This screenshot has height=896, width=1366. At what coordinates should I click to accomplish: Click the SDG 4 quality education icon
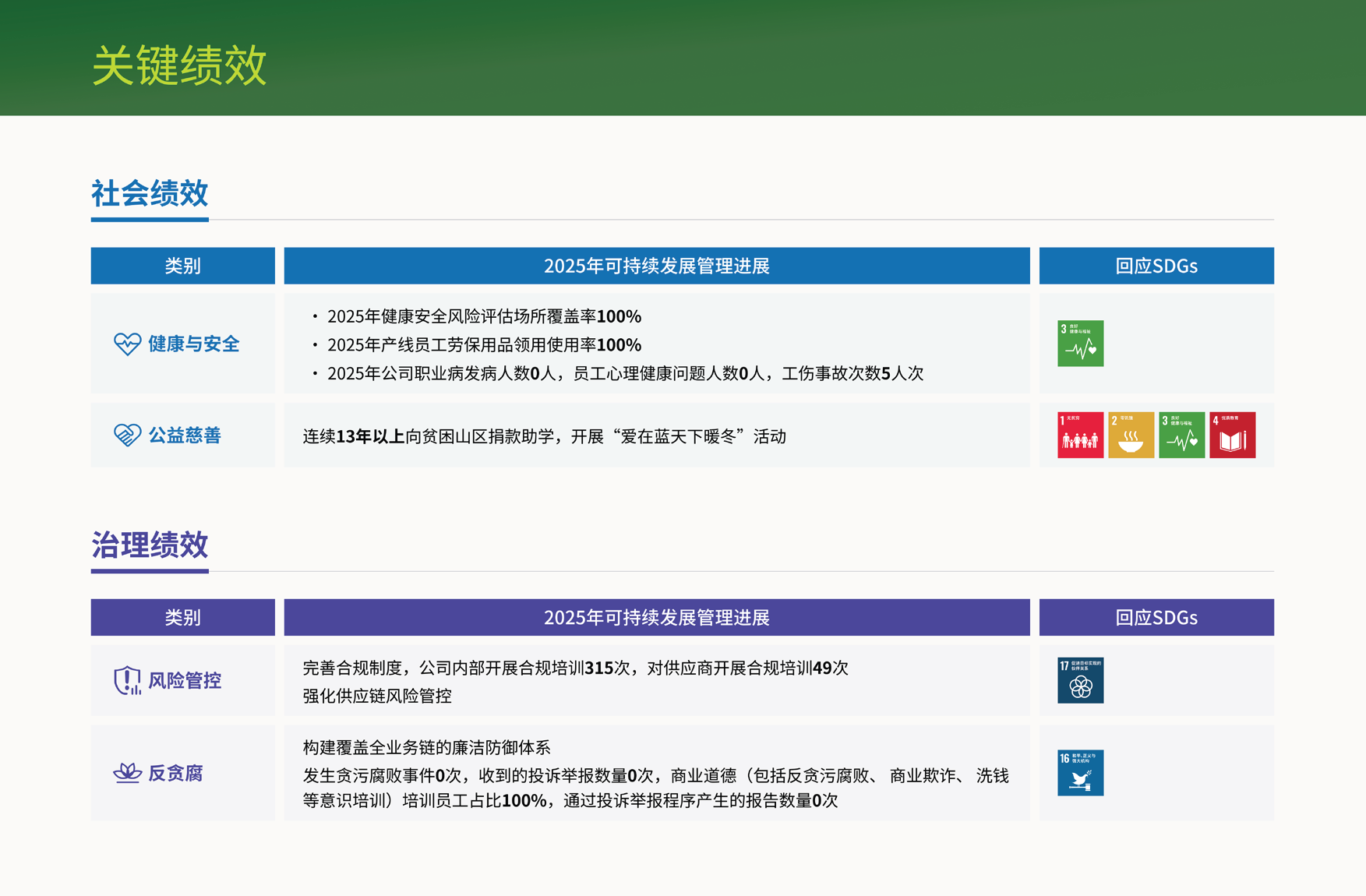[x=1232, y=435]
